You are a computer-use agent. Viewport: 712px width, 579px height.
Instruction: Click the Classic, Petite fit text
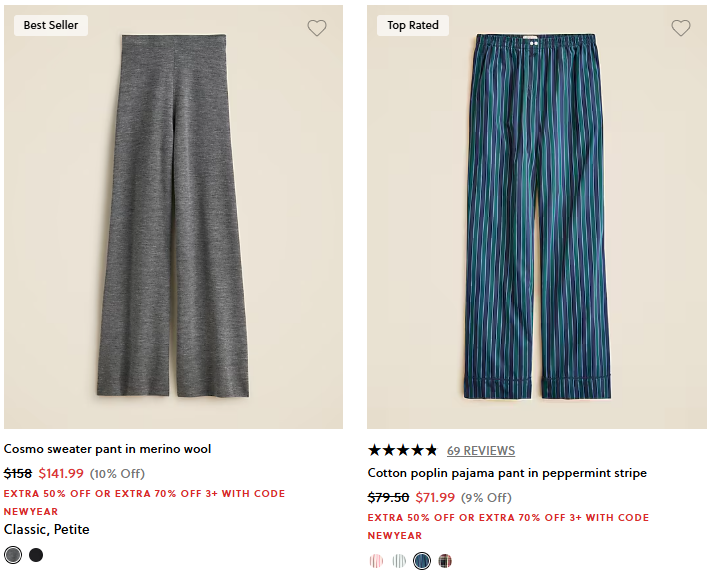point(46,529)
